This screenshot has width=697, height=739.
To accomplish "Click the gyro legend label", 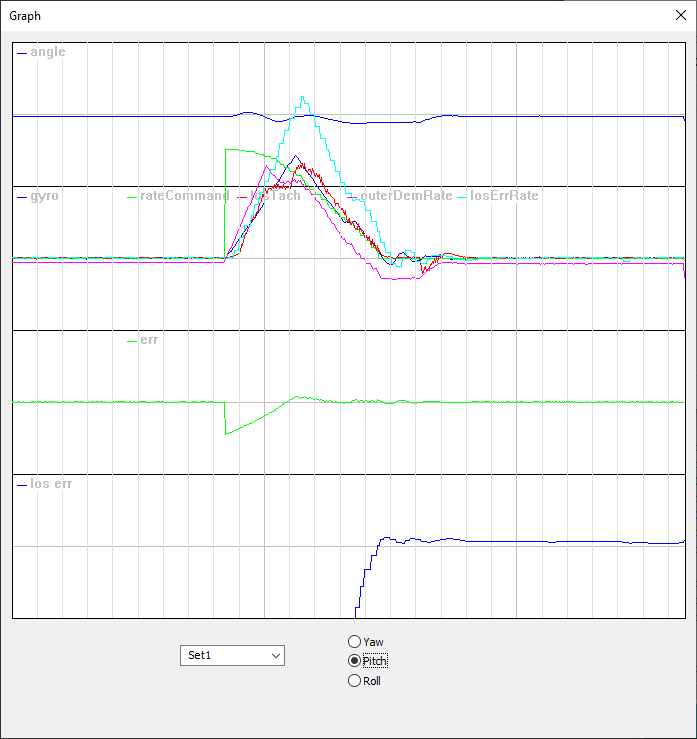I will (x=44, y=196).
